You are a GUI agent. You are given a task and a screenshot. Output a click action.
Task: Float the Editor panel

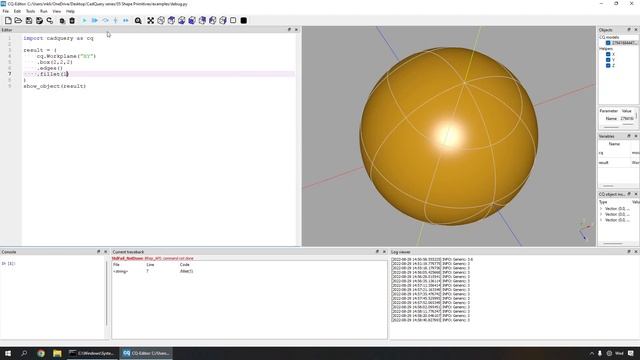[289, 30]
